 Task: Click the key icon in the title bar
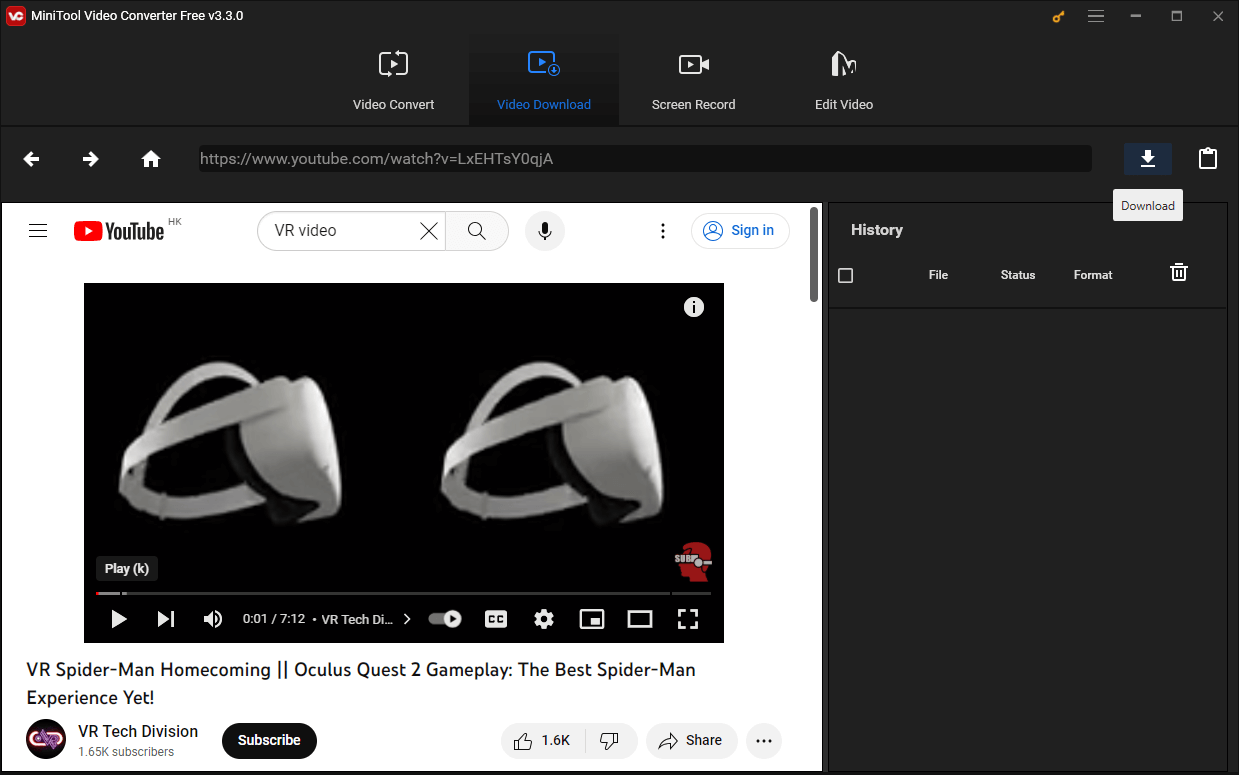[x=1057, y=16]
